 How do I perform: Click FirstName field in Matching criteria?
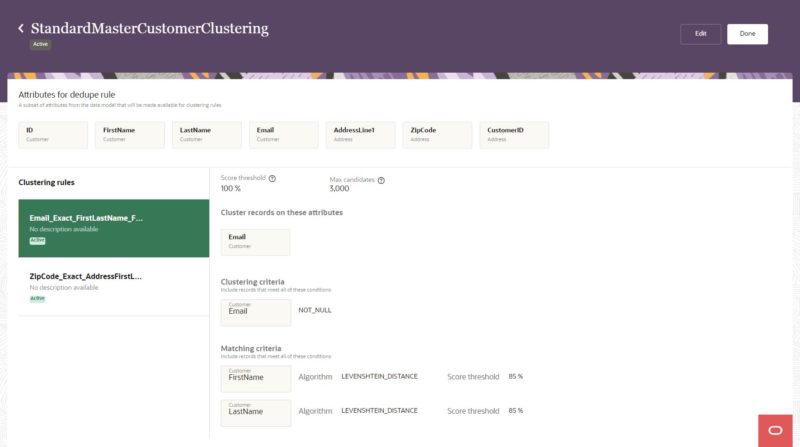tap(255, 377)
